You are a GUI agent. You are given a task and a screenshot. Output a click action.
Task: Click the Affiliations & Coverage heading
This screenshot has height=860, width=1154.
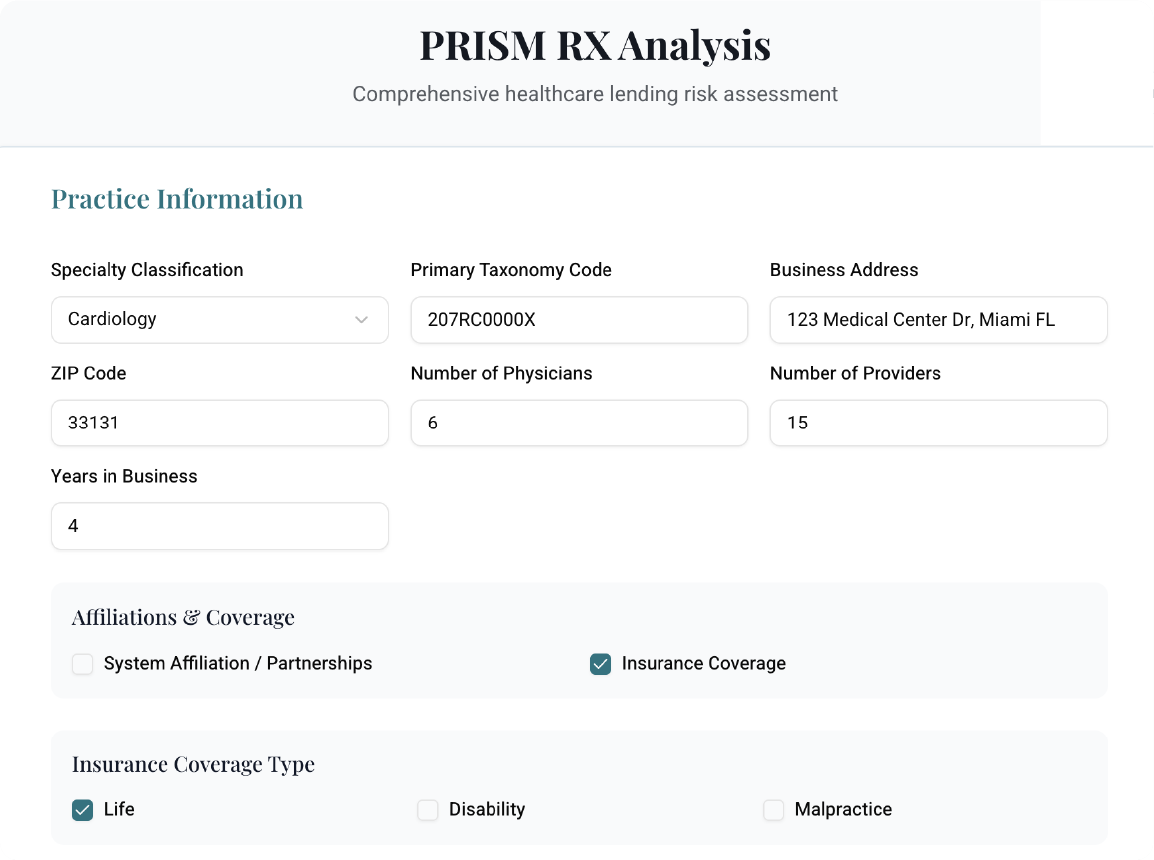pos(183,617)
